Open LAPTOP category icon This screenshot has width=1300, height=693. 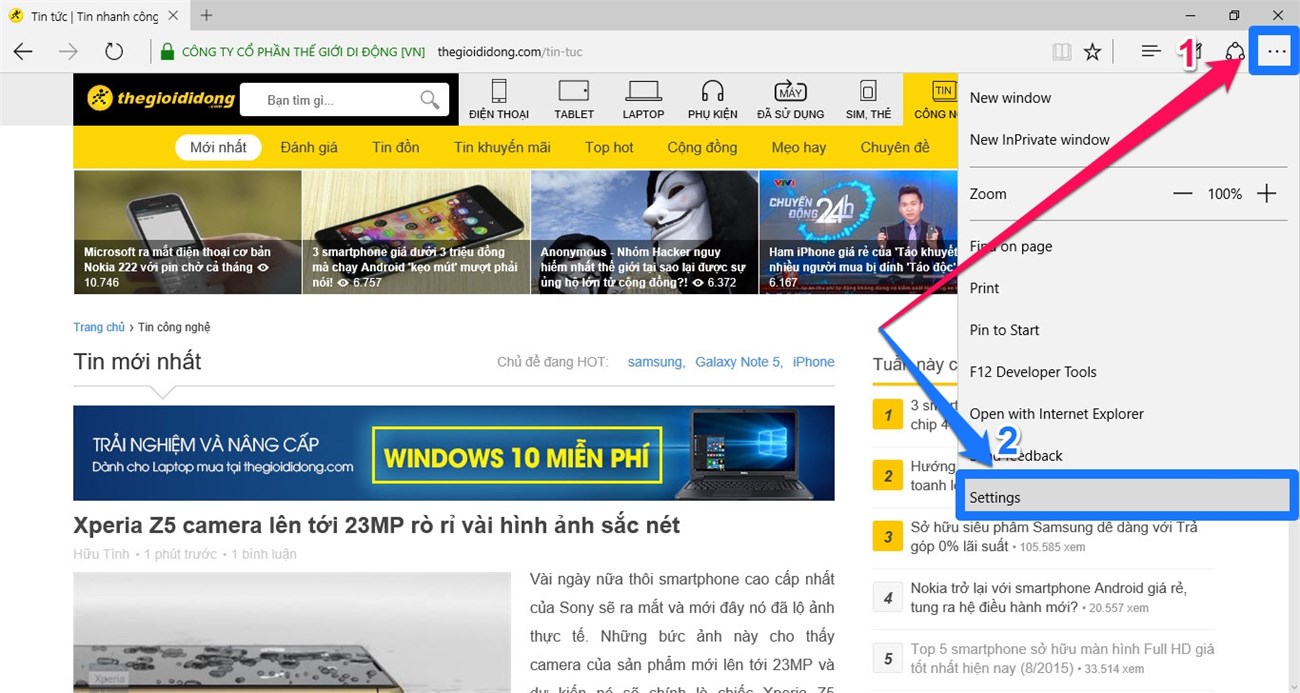point(643,99)
